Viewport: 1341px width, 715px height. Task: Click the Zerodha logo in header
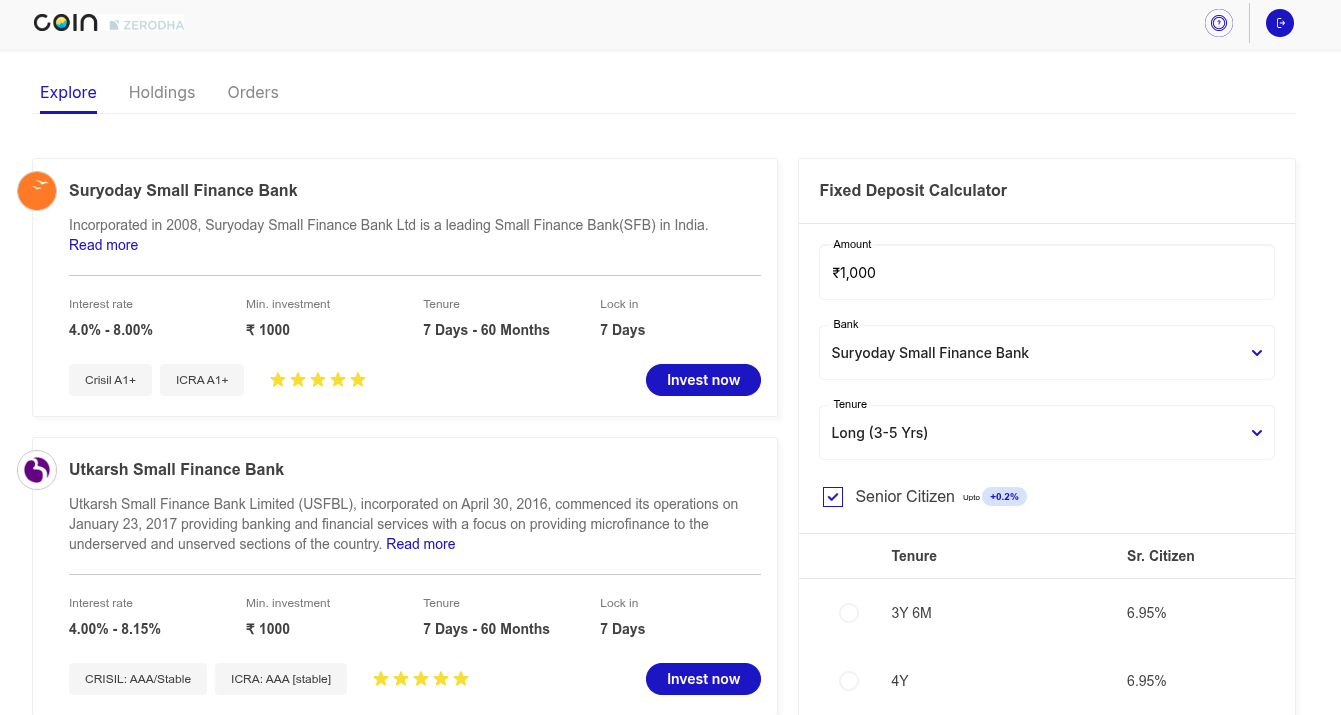pyautogui.click(x=147, y=24)
